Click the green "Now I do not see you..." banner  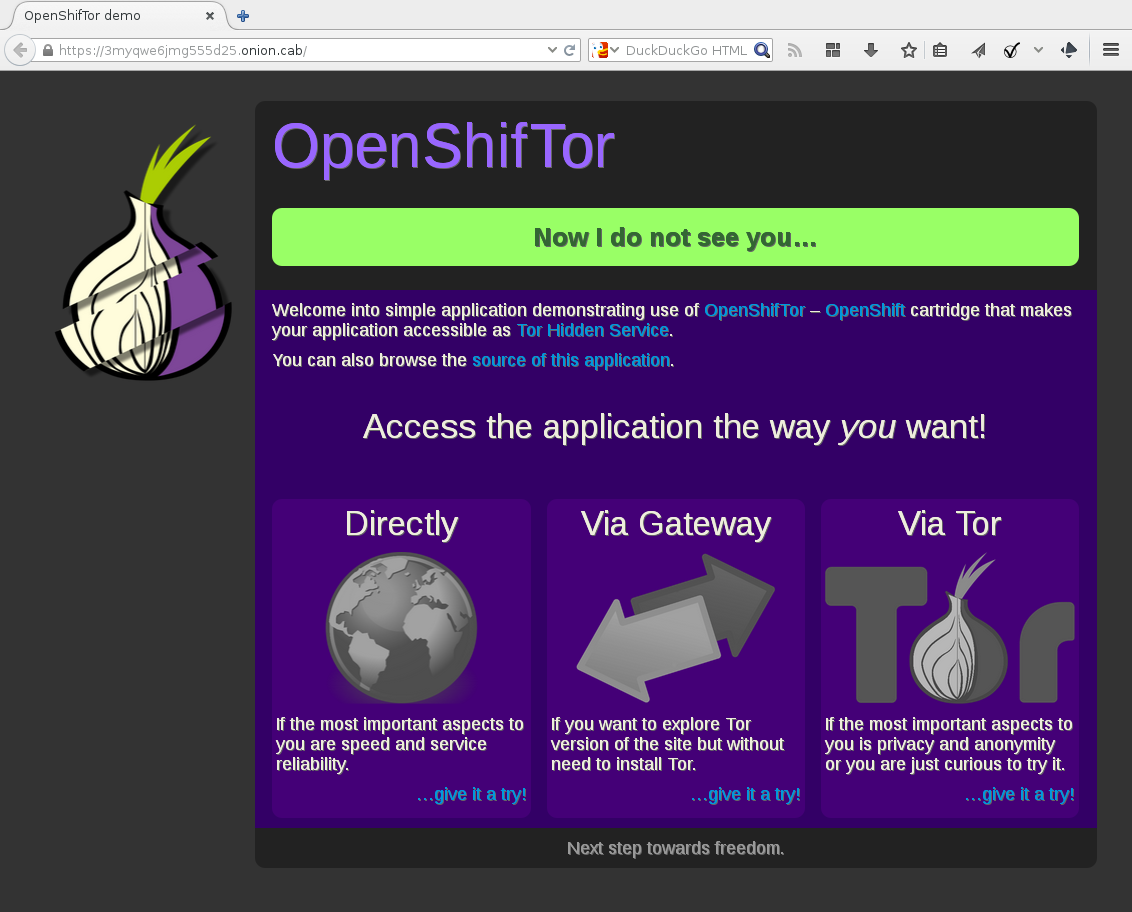click(675, 237)
